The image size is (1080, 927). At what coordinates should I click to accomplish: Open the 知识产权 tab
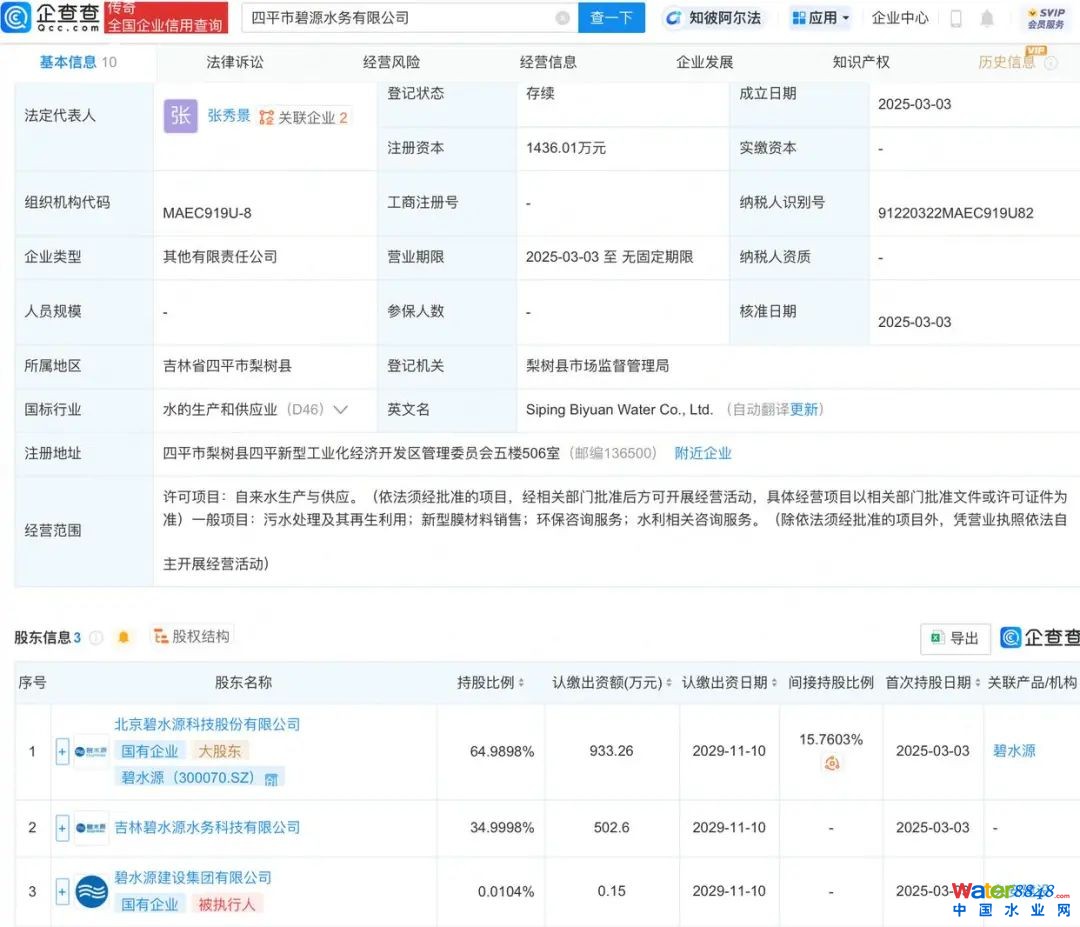861,62
